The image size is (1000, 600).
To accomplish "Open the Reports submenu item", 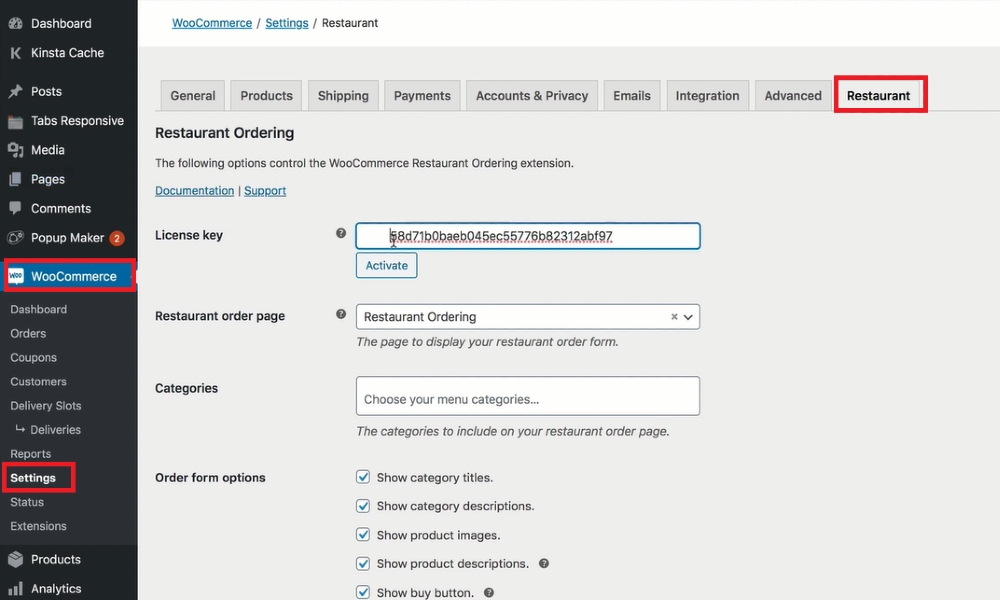I will [31, 454].
